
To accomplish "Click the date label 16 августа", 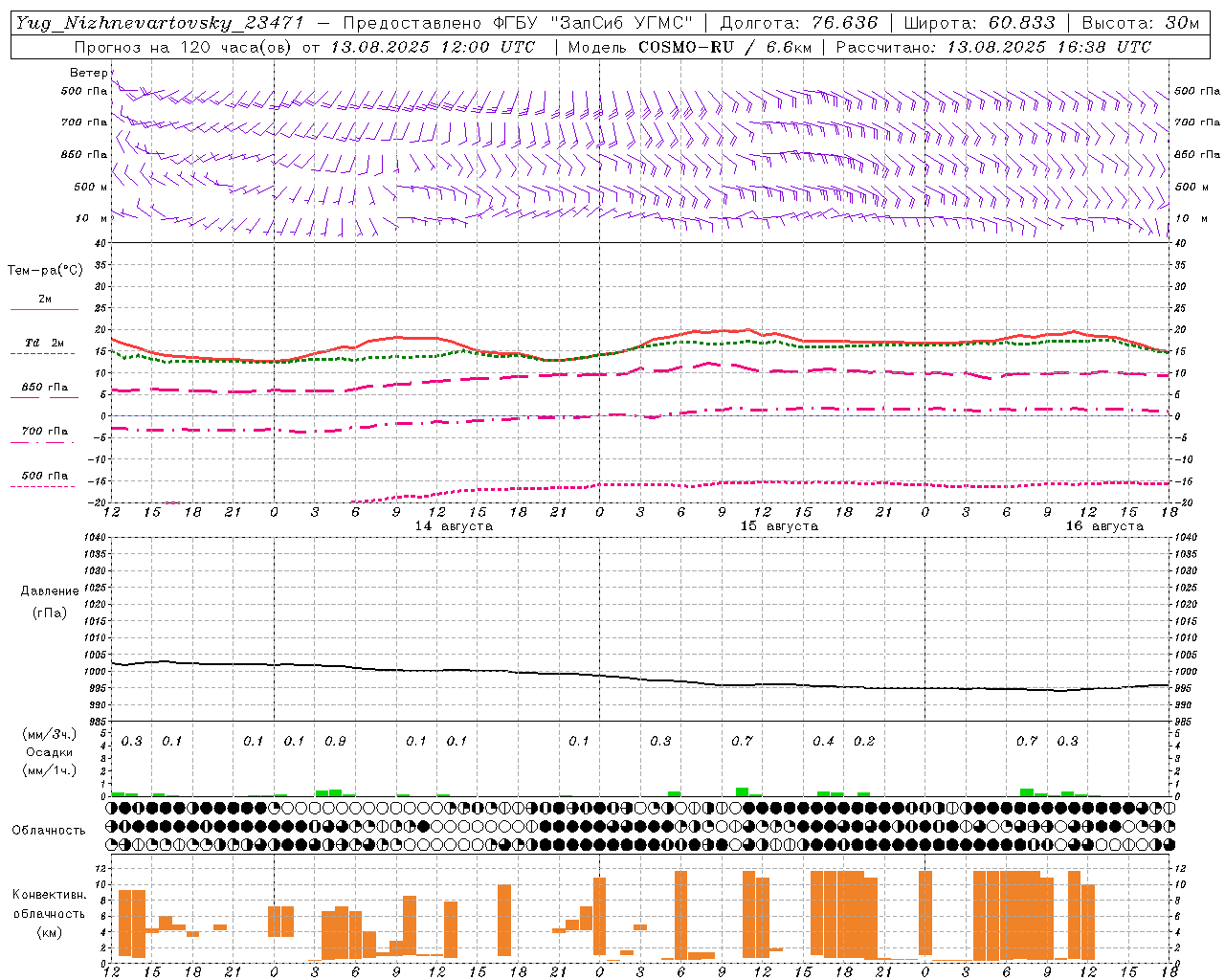I will (x=1104, y=526).
